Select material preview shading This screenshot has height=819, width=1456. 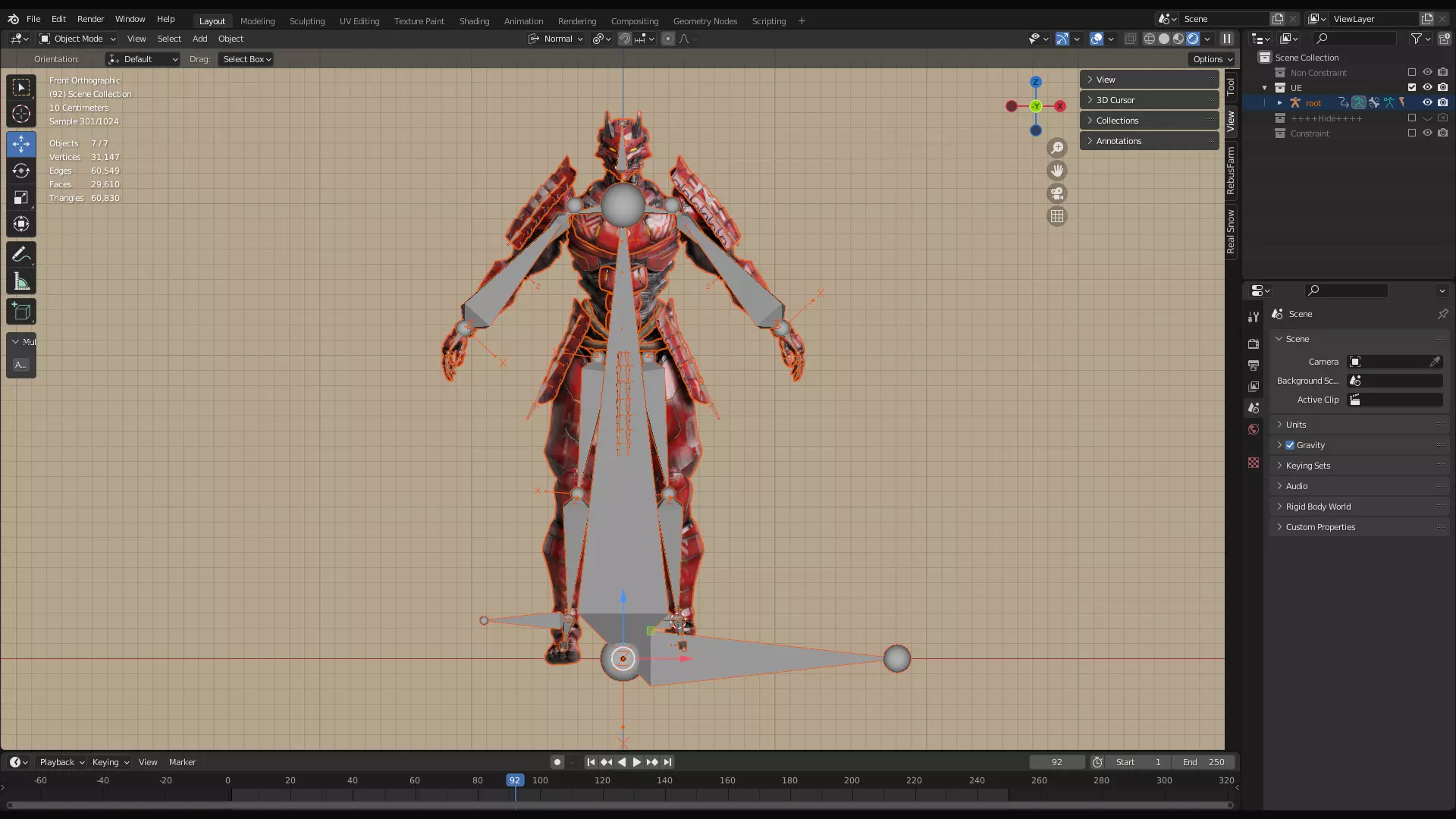[x=1178, y=39]
